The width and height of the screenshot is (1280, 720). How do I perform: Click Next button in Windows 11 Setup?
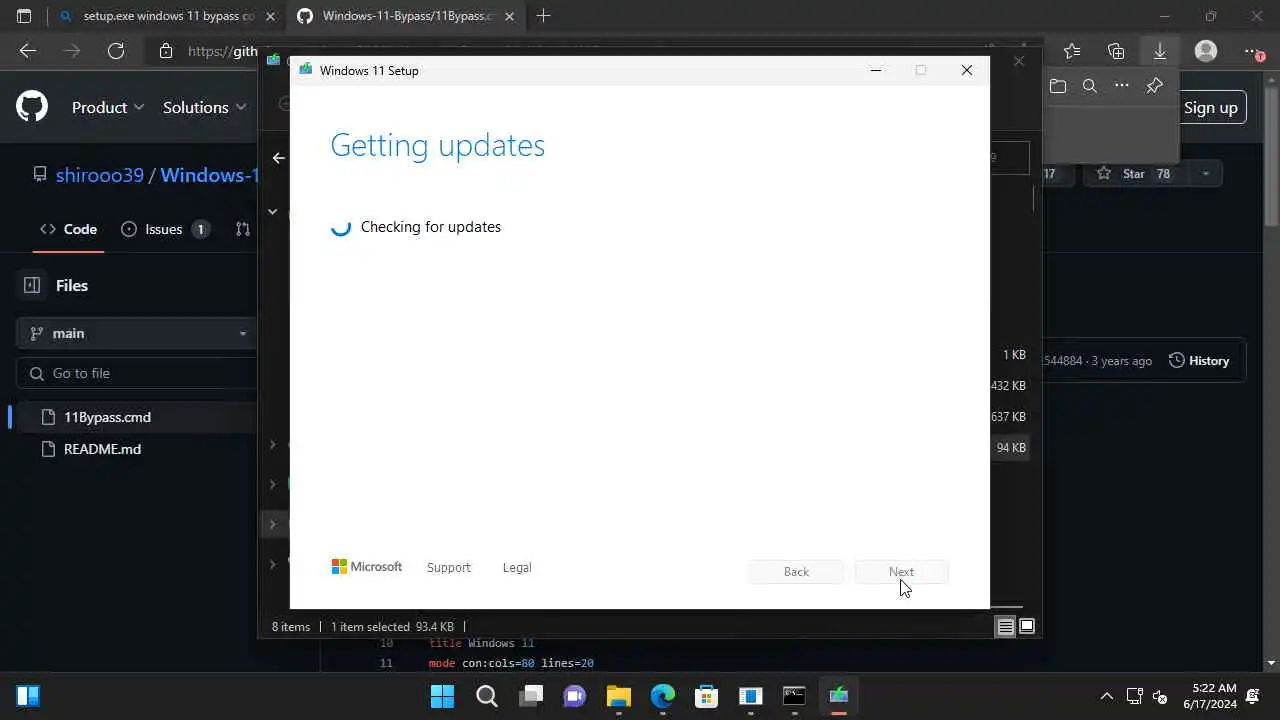point(901,572)
